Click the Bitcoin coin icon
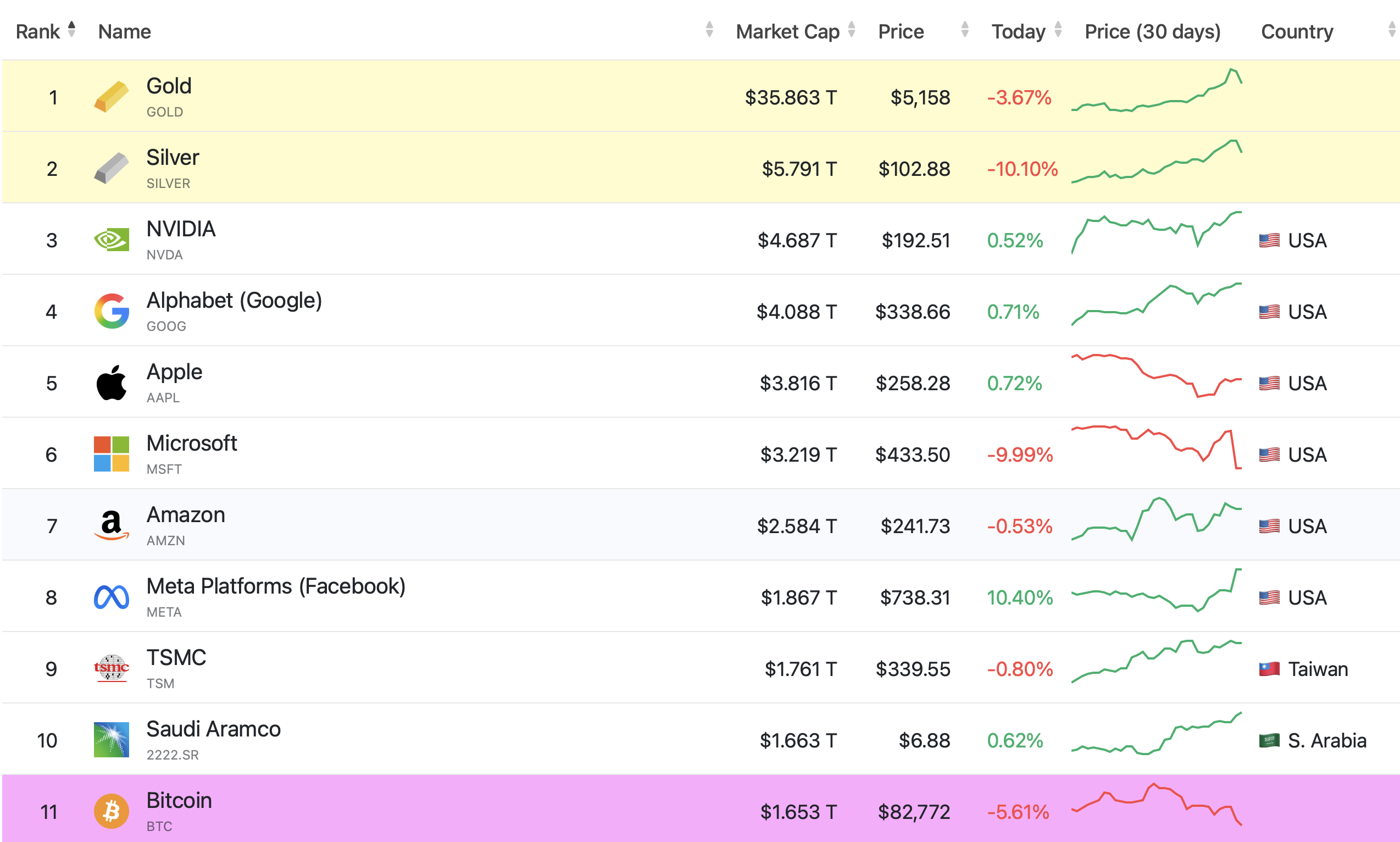The height and width of the screenshot is (842, 1400). coord(111,811)
